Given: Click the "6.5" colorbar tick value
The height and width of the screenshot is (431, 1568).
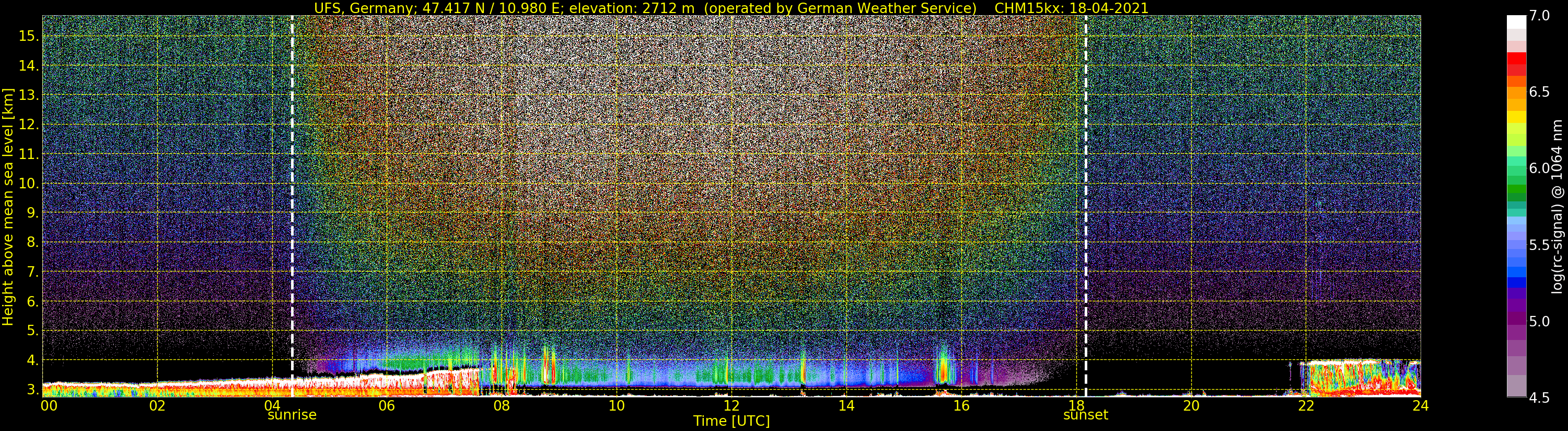Looking at the screenshot, I should click(x=1539, y=92).
